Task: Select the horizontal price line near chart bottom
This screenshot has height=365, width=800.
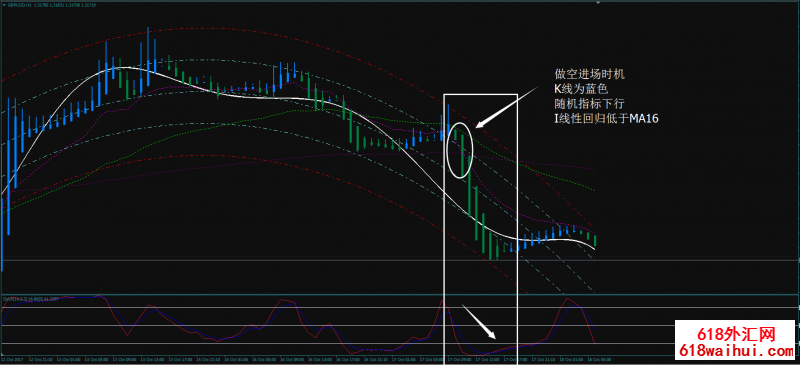Action: 400,260
